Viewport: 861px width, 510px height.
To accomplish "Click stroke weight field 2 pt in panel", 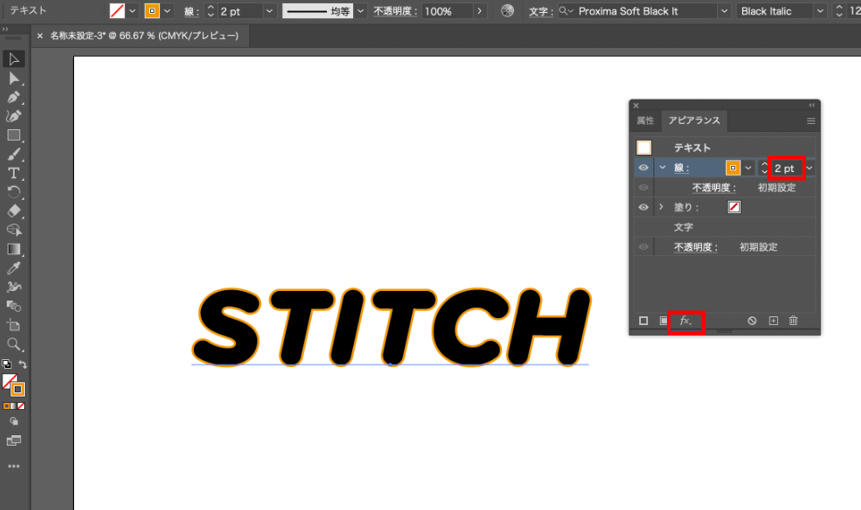I will point(784,169).
